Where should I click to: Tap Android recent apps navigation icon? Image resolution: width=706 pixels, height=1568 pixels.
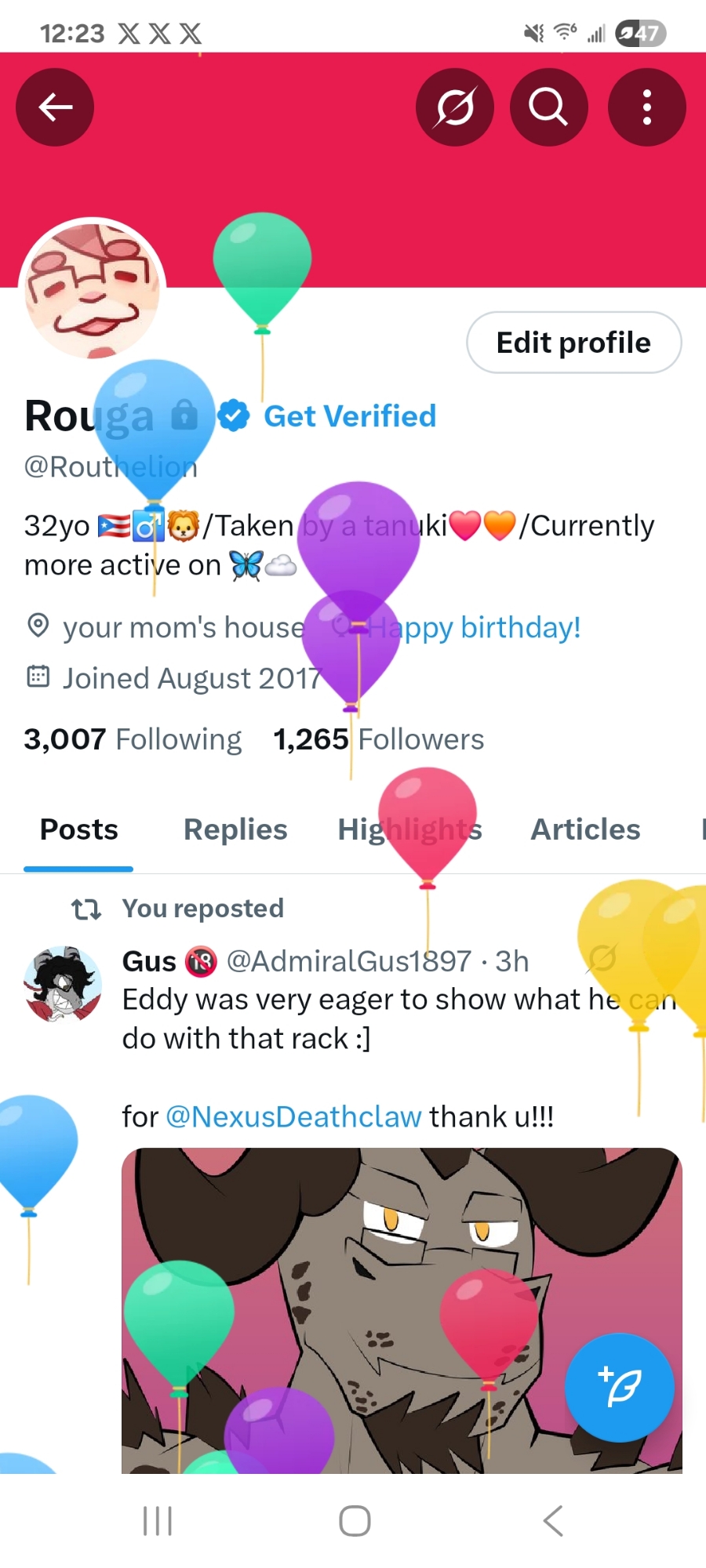click(x=158, y=1521)
